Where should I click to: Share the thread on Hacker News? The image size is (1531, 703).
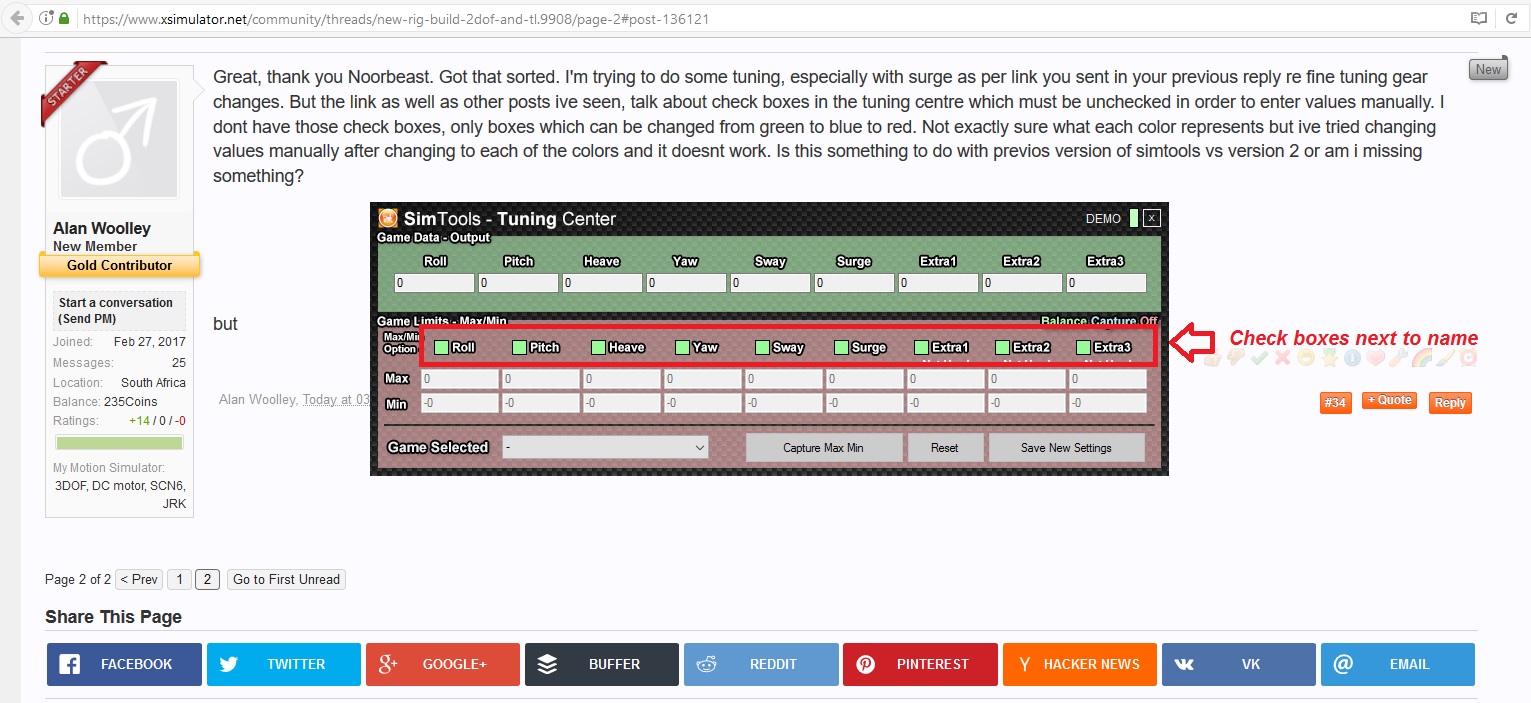[1079, 664]
